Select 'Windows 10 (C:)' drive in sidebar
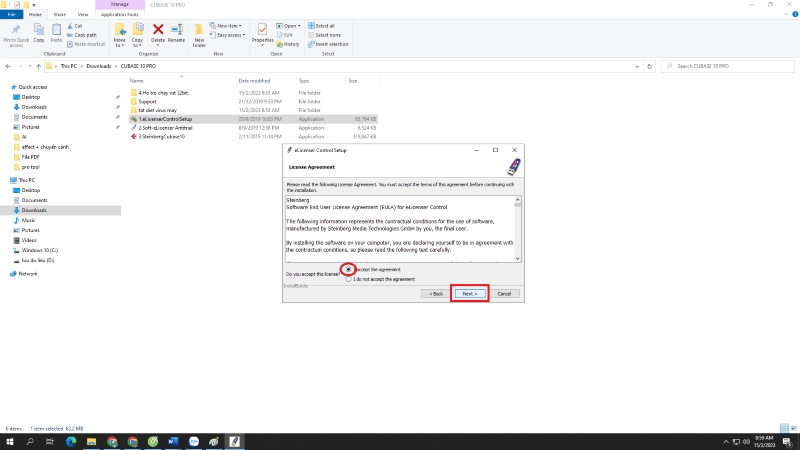The height and width of the screenshot is (450, 800). [40, 251]
